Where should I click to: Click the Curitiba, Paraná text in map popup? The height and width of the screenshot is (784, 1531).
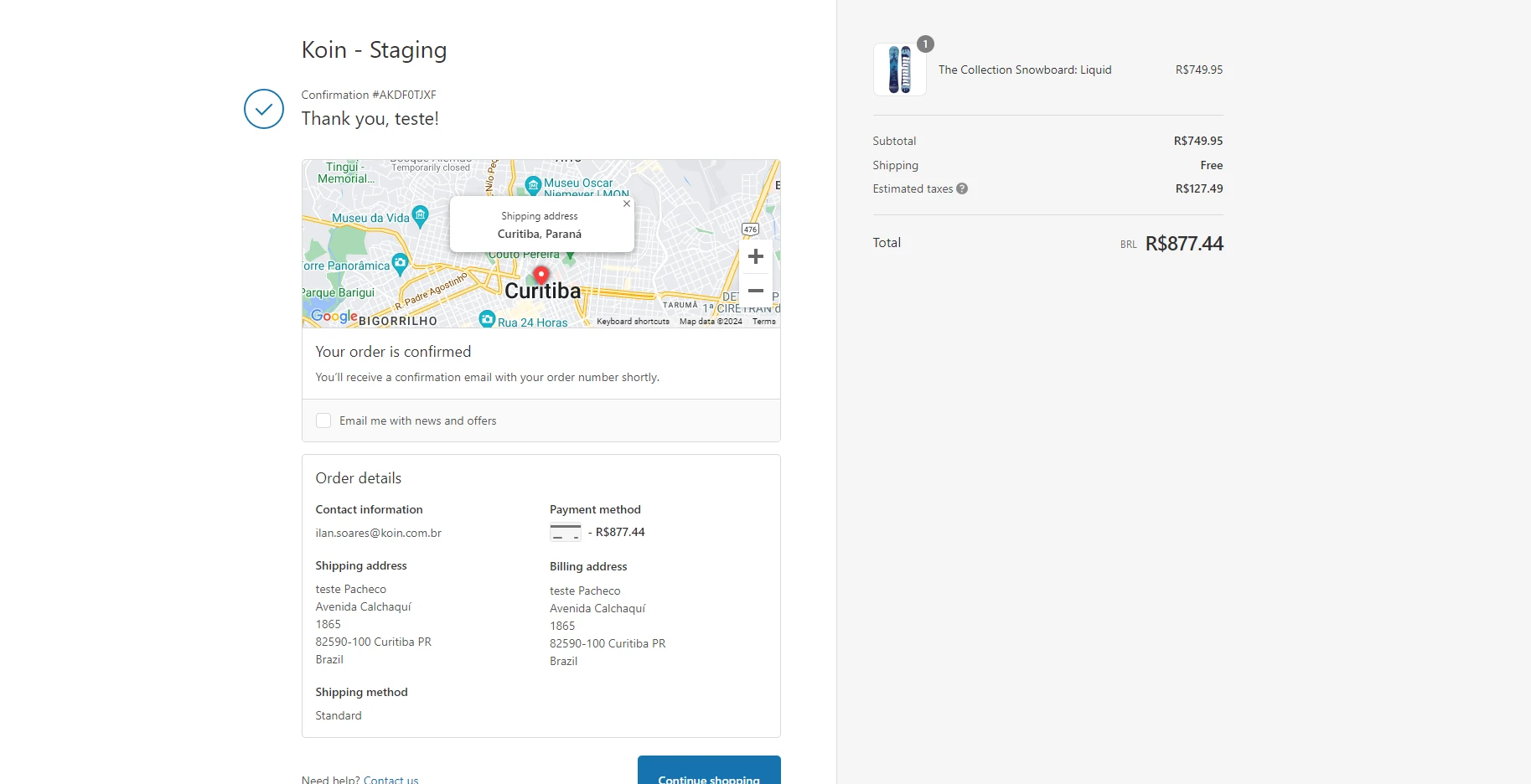[x=540, y=234]
